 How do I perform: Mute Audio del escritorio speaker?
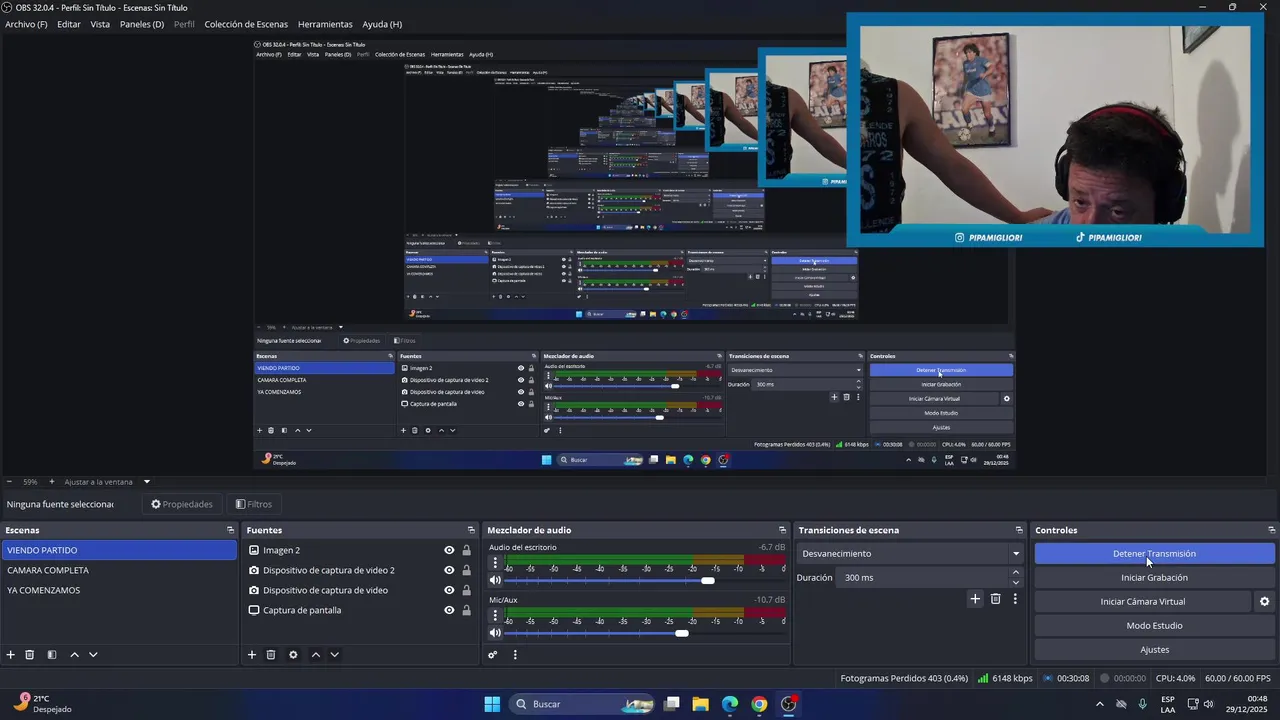click(494, 580)
